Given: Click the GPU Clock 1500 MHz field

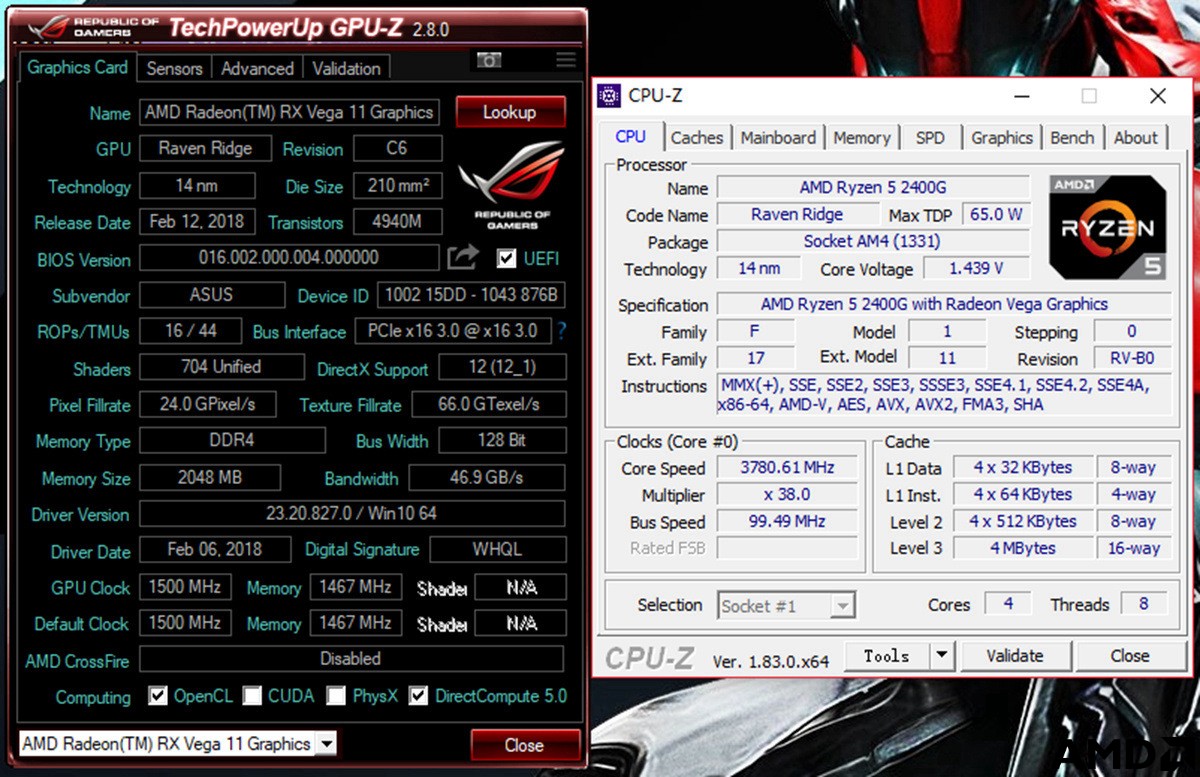Looking at the screenshot, I should coord(185,587).
